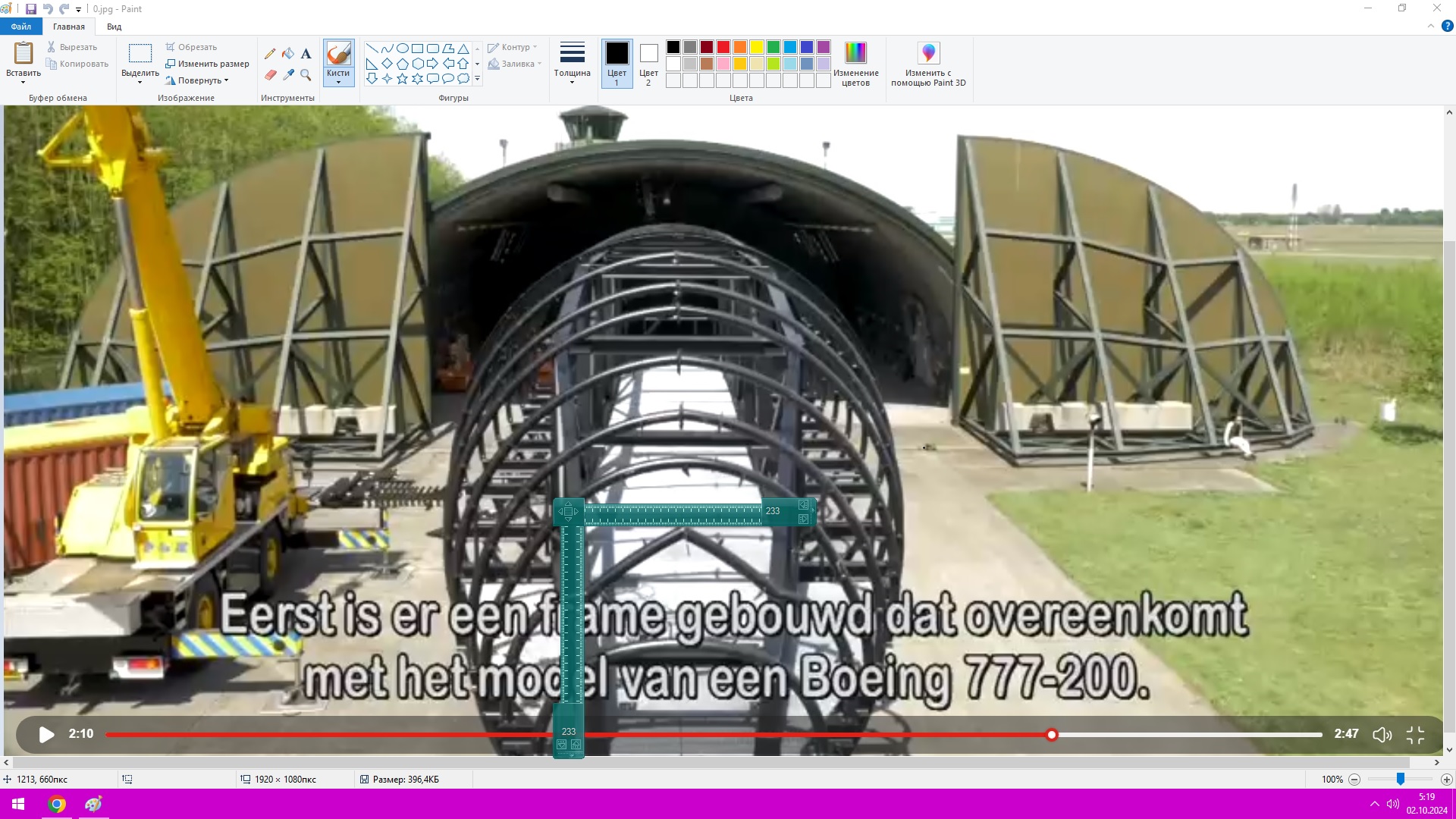The width and height of the screenshot is (1456, 819).
Task: Expand the shapes gallery more arrow
Action: (x=477, y=78)
